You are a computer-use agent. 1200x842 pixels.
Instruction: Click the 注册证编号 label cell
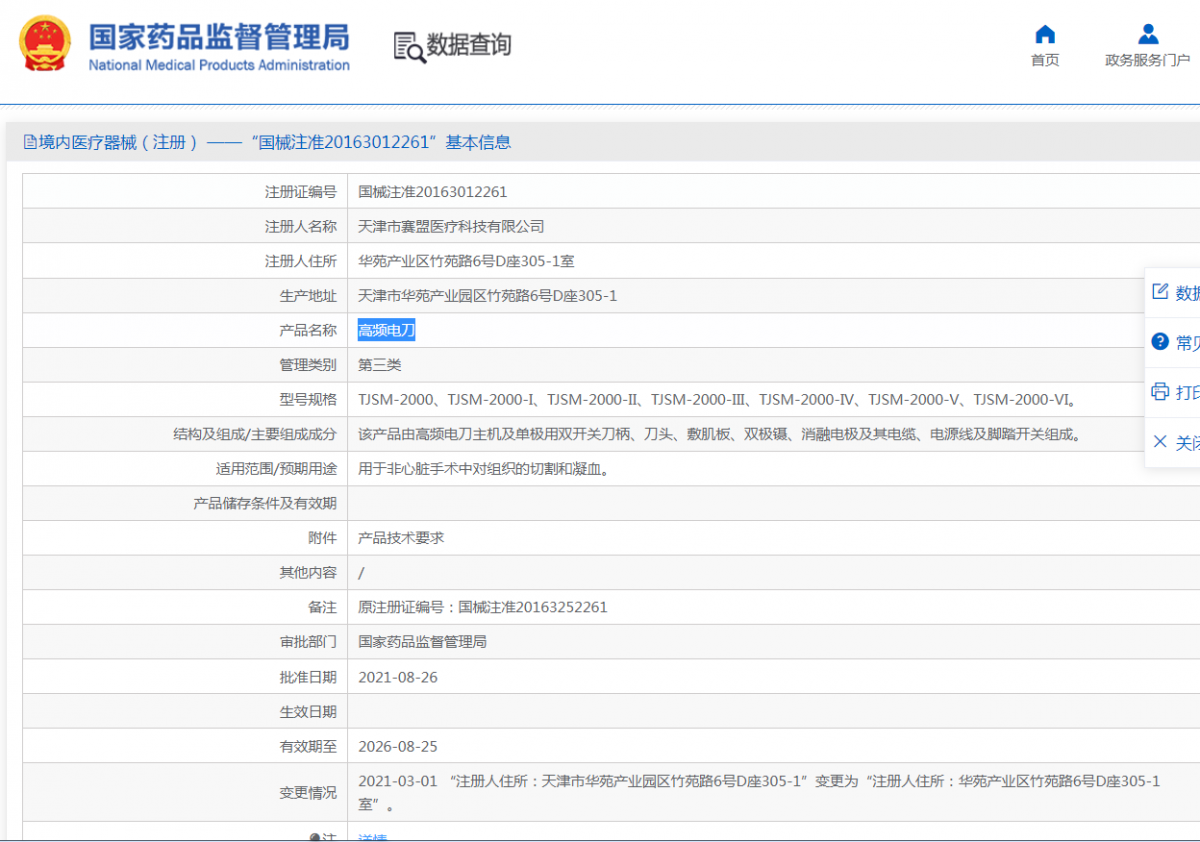(185, 192)
